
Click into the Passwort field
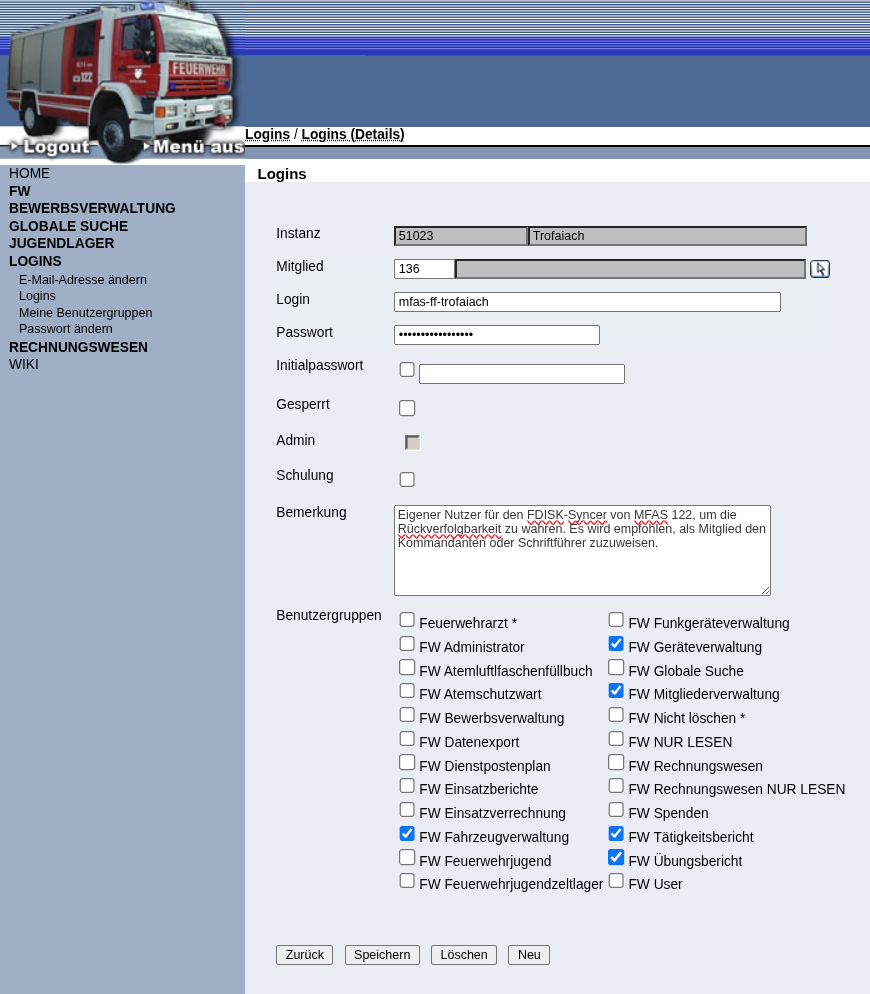tap(497, 335)
